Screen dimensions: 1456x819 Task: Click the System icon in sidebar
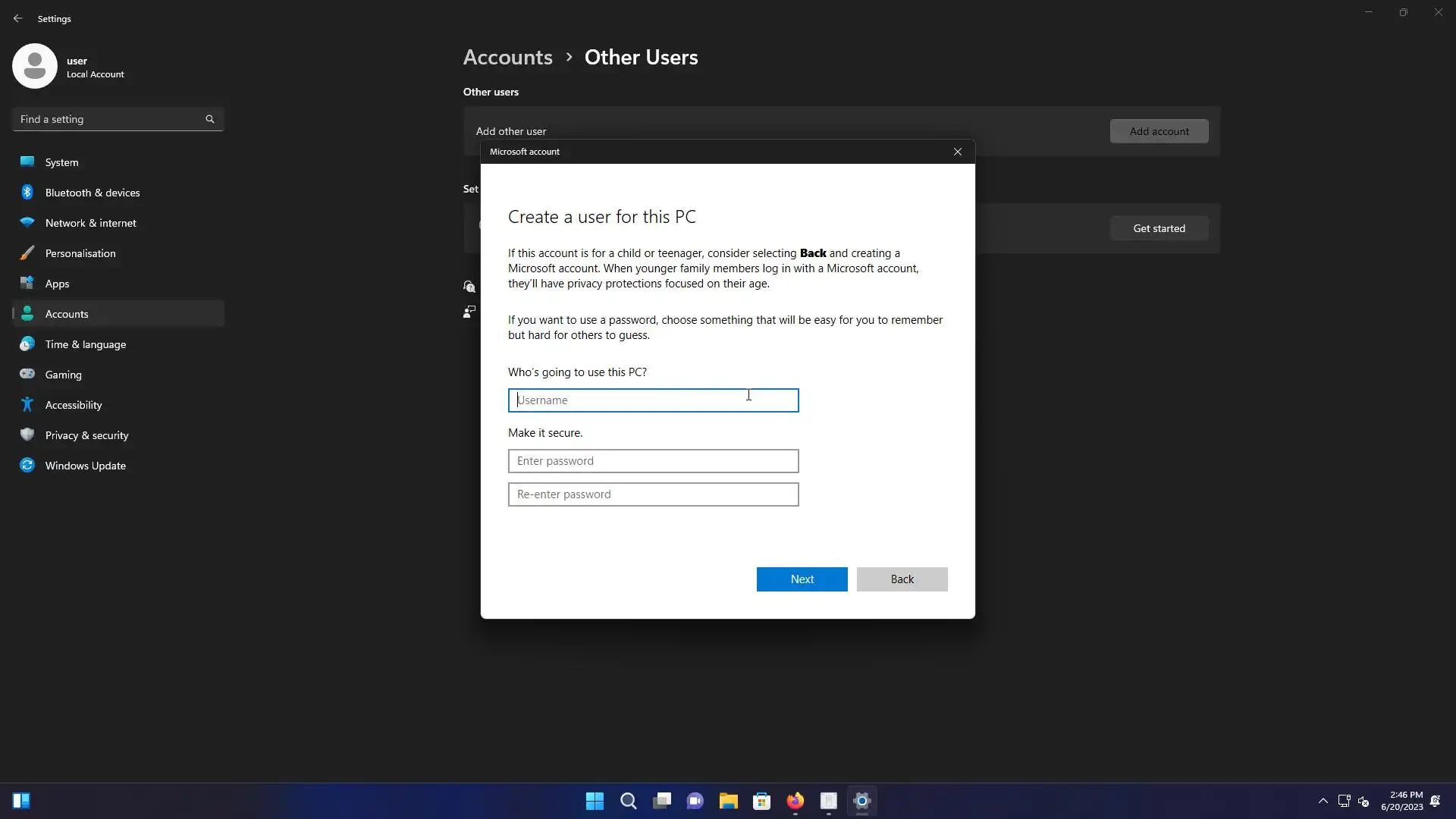[x=27, y=162]
